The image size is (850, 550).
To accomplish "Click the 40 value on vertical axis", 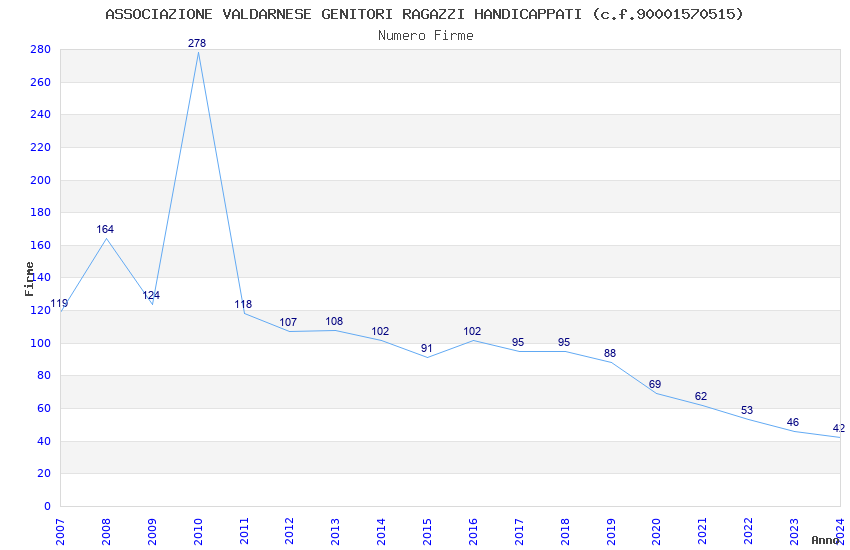I will [x=44, y=442].
